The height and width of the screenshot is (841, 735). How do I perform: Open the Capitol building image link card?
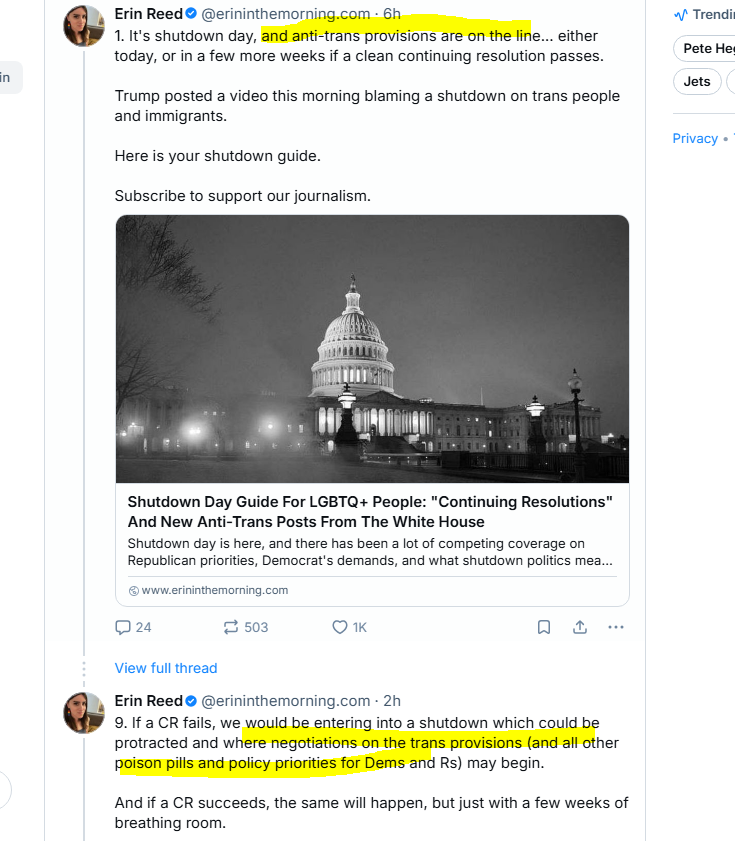(372, 349)
